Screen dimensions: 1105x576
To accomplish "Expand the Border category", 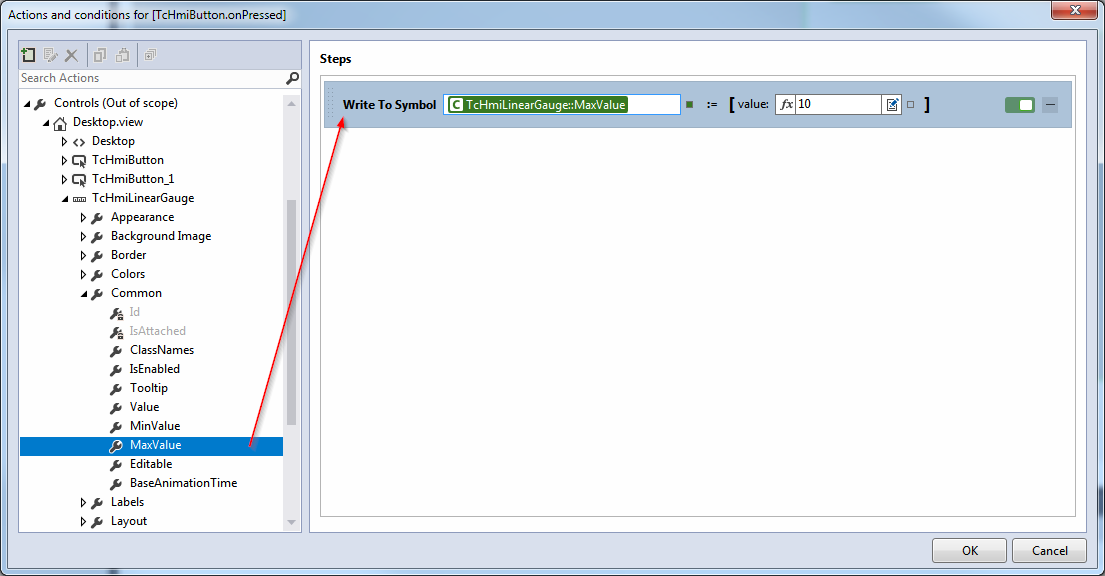I will 83,256.
